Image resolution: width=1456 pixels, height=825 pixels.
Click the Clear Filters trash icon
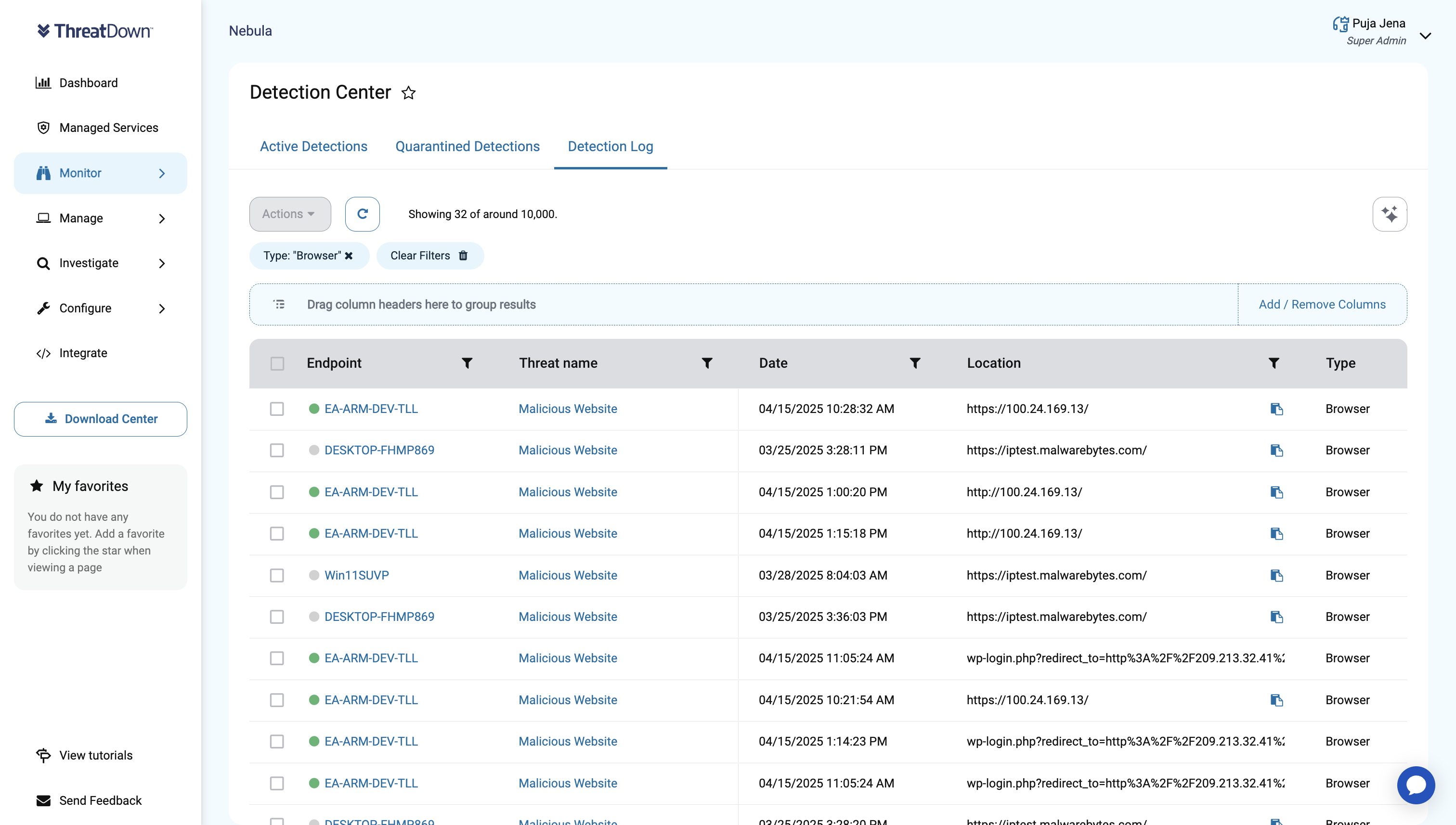(x=463, y=256)
